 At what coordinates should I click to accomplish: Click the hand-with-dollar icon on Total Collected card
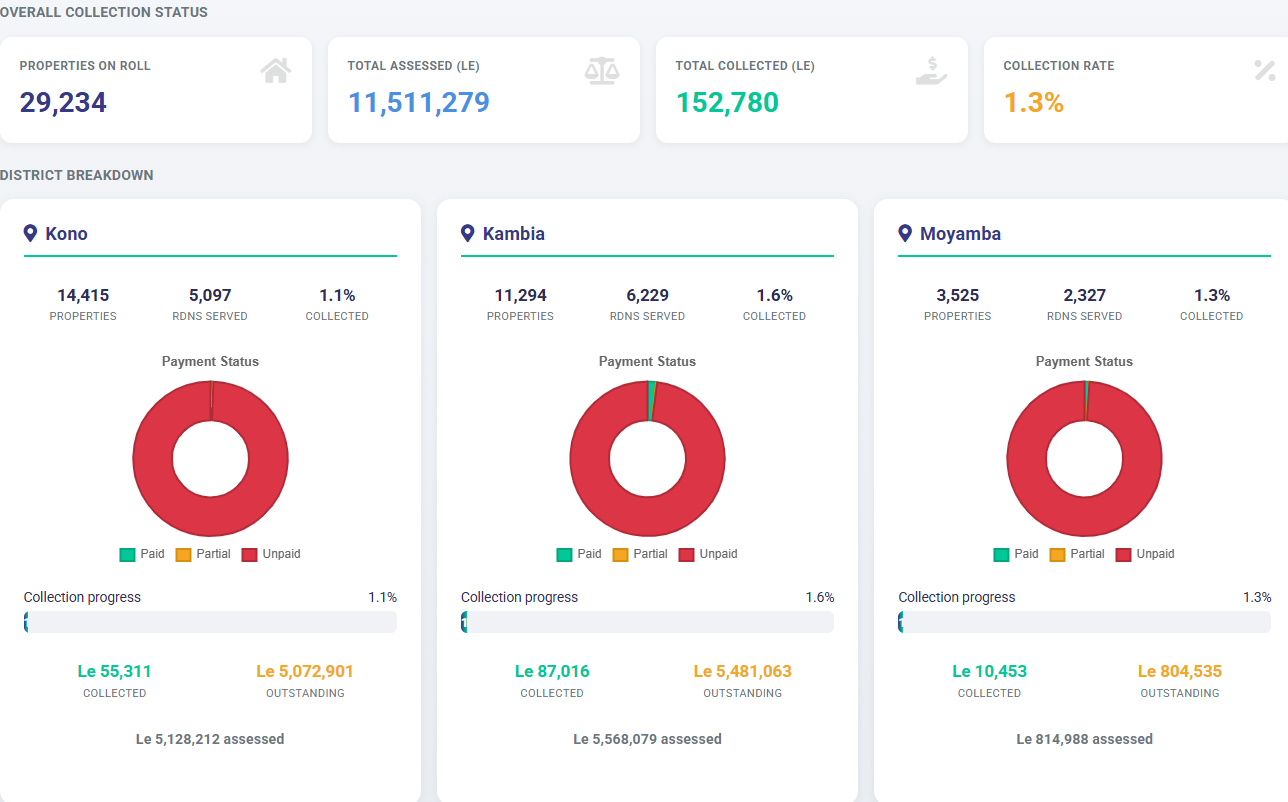(x=931, y=70)
